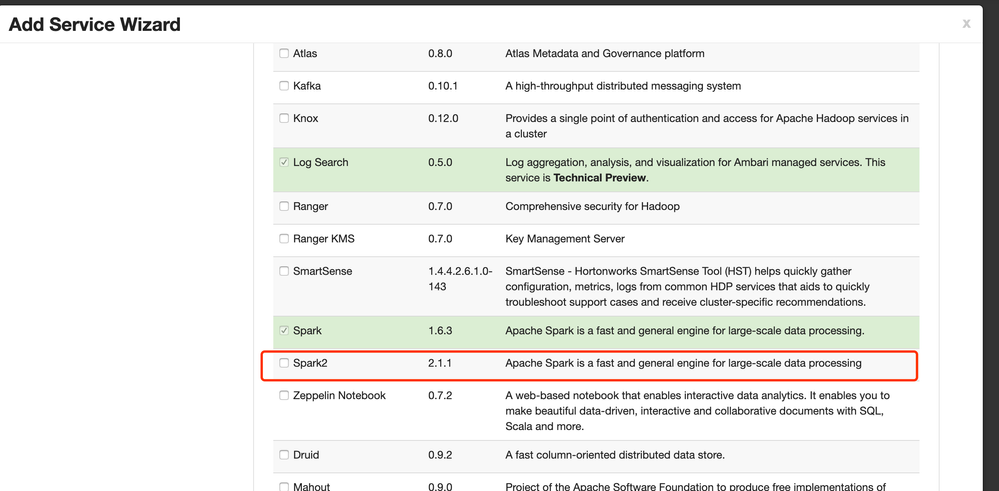Click the Kafka service name
Viewport: 999px width, 491px height.
tap(307, 86)
